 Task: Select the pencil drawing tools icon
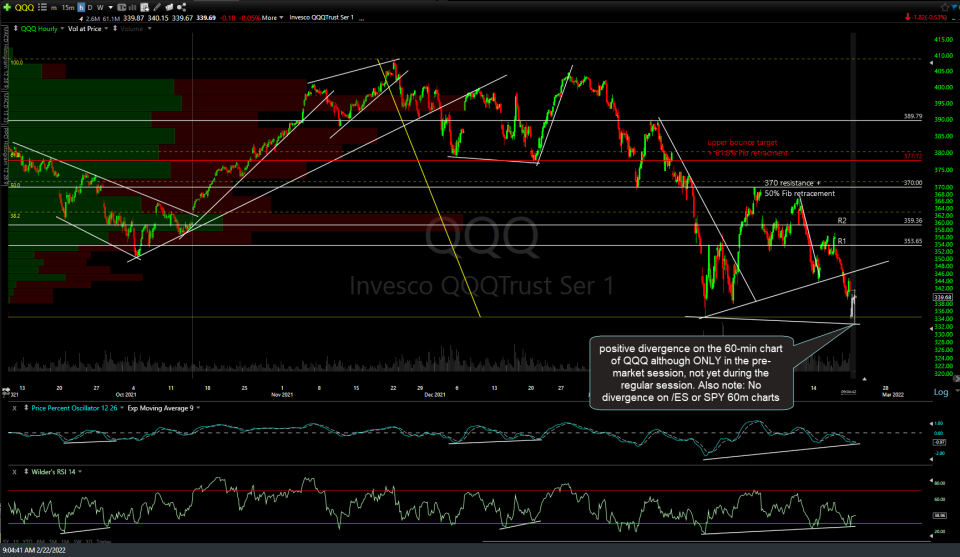[157, 7]
